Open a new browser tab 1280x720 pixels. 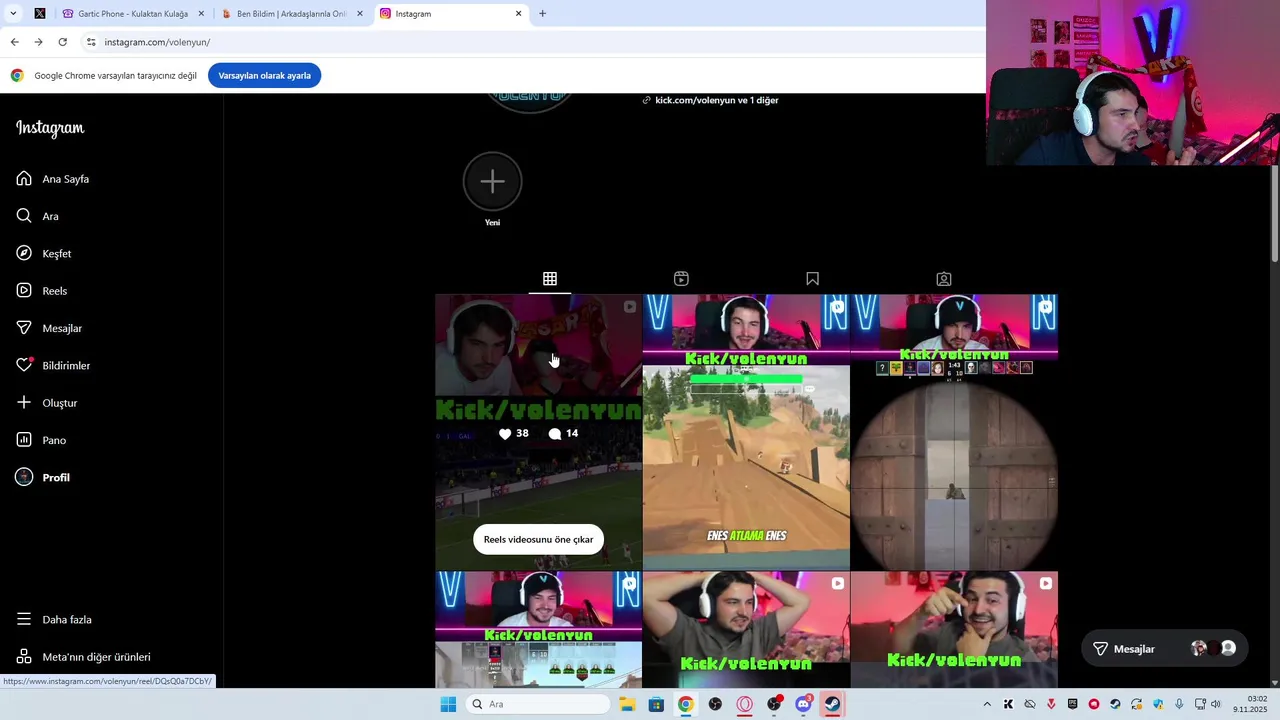pos(542,14)
